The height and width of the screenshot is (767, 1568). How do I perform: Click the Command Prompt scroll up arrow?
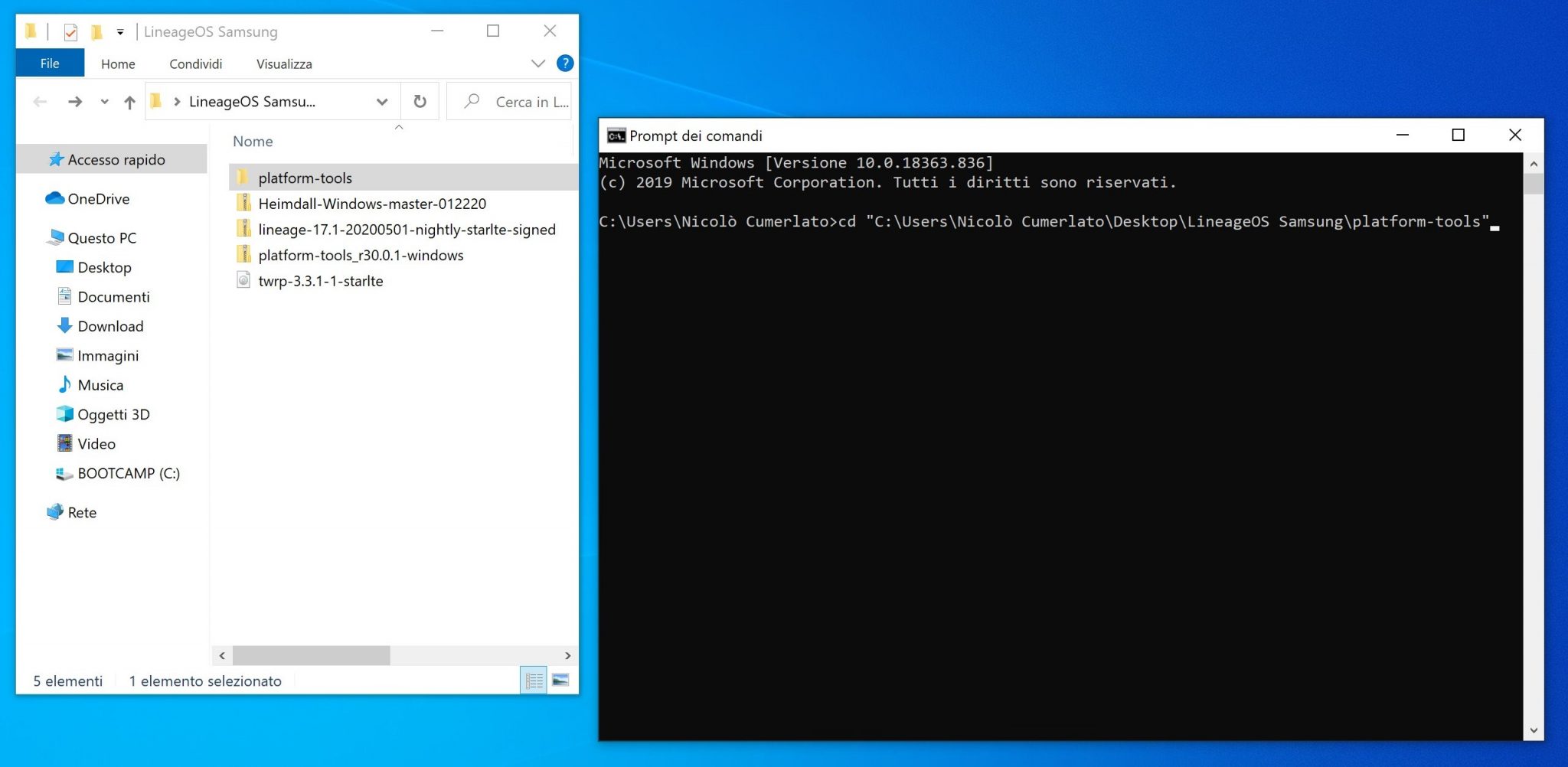click(x=1534, y=164)
